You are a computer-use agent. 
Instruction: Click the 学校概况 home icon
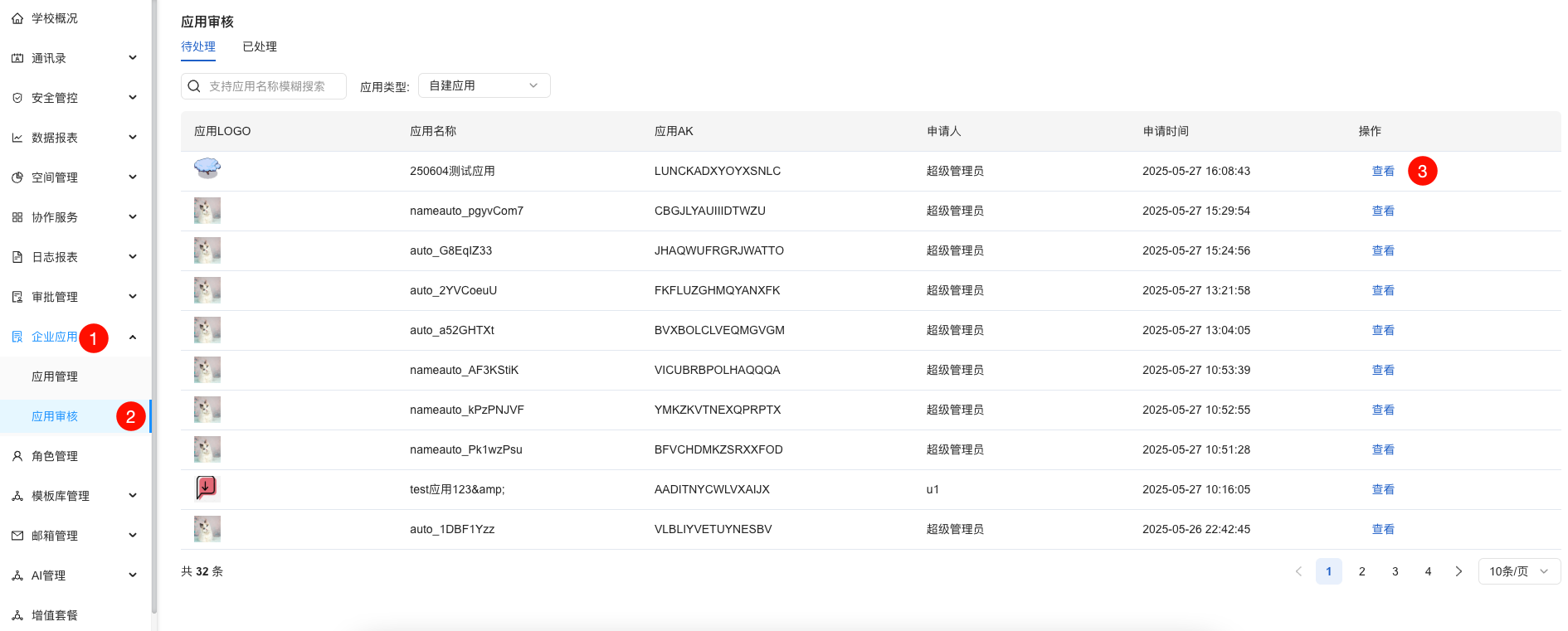click(x=17, y=18)
